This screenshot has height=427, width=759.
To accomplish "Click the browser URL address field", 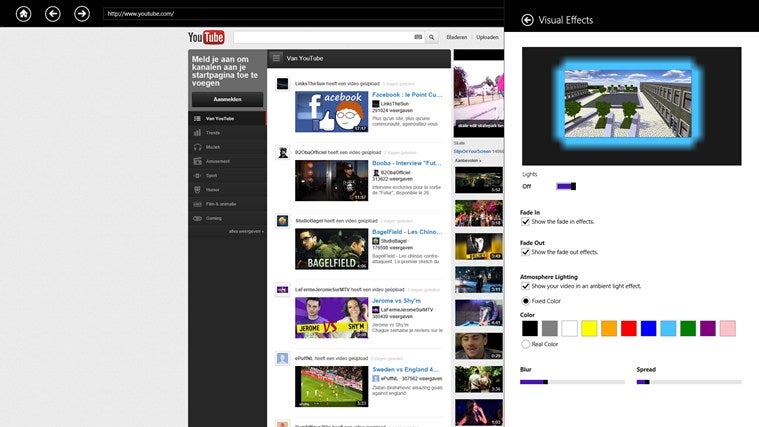I will pos(304,14).
